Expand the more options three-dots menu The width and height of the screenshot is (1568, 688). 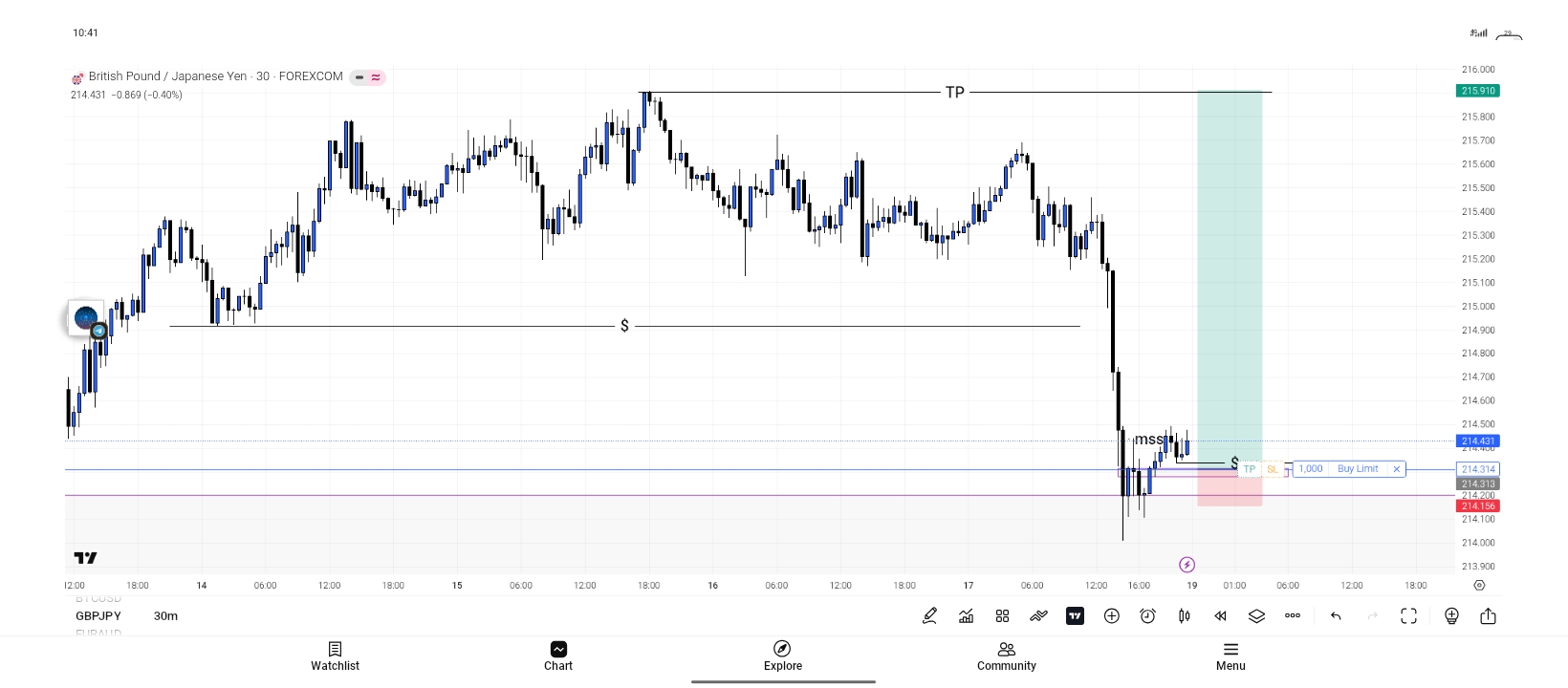pyautogui.click(x=1293, y=616)
